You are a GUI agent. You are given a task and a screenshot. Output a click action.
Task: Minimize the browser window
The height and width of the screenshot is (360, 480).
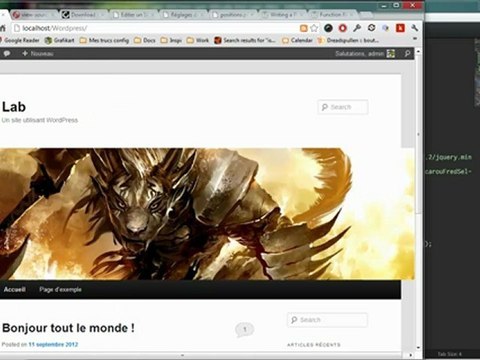385,5
